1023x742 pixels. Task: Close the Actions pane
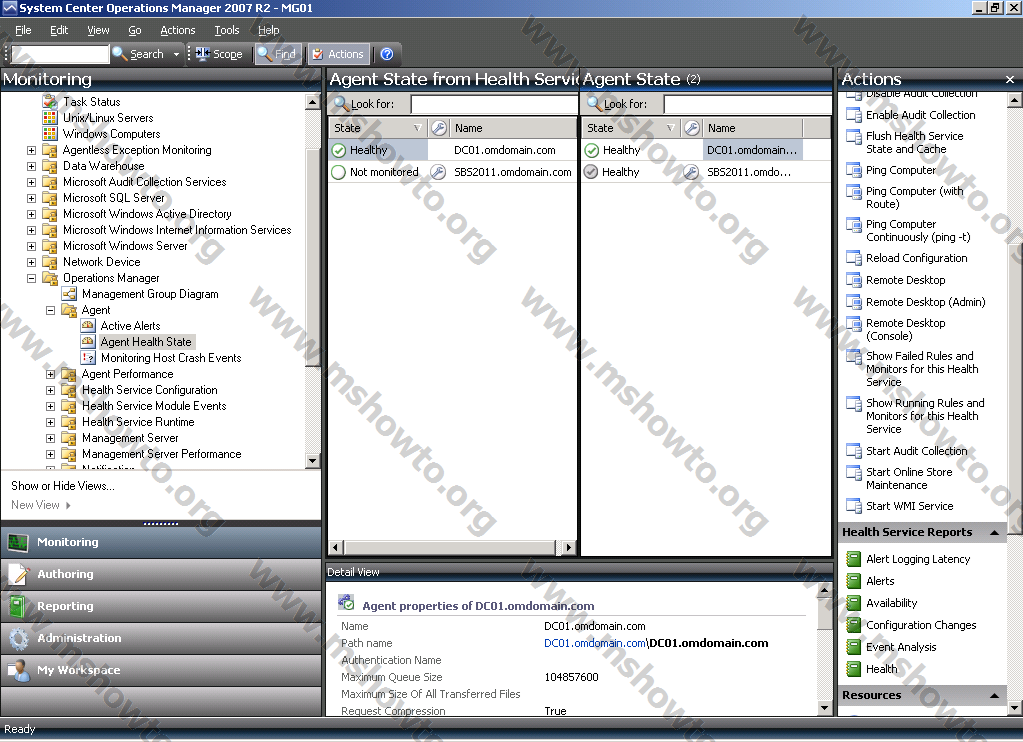[1009, 80]
